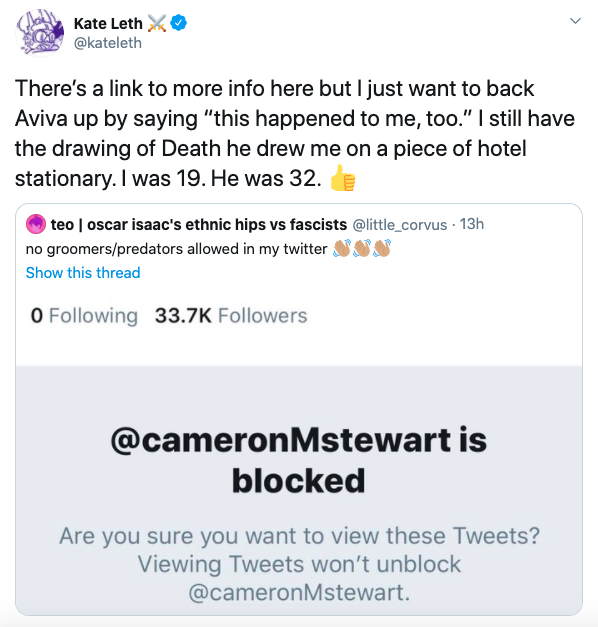This screenshot has height=627, width=598.
Task: Click Show this thread link
Action: tap(83, 273)
